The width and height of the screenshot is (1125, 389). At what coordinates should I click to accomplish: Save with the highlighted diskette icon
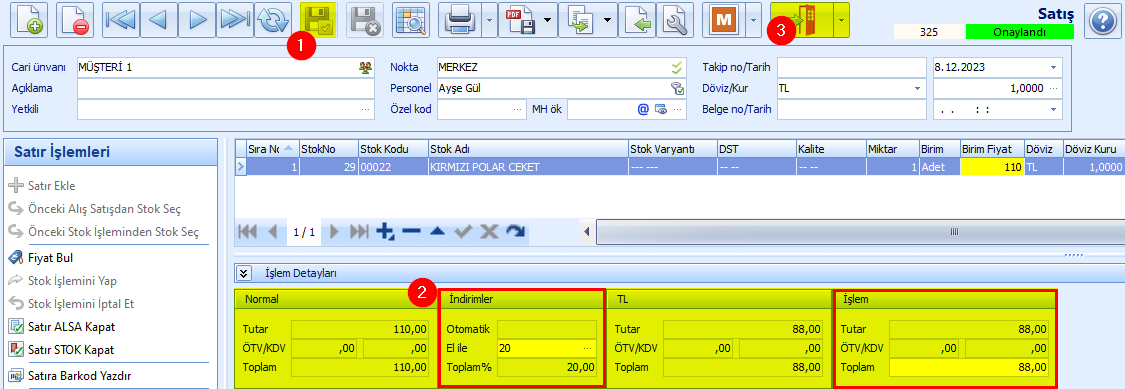319,19
